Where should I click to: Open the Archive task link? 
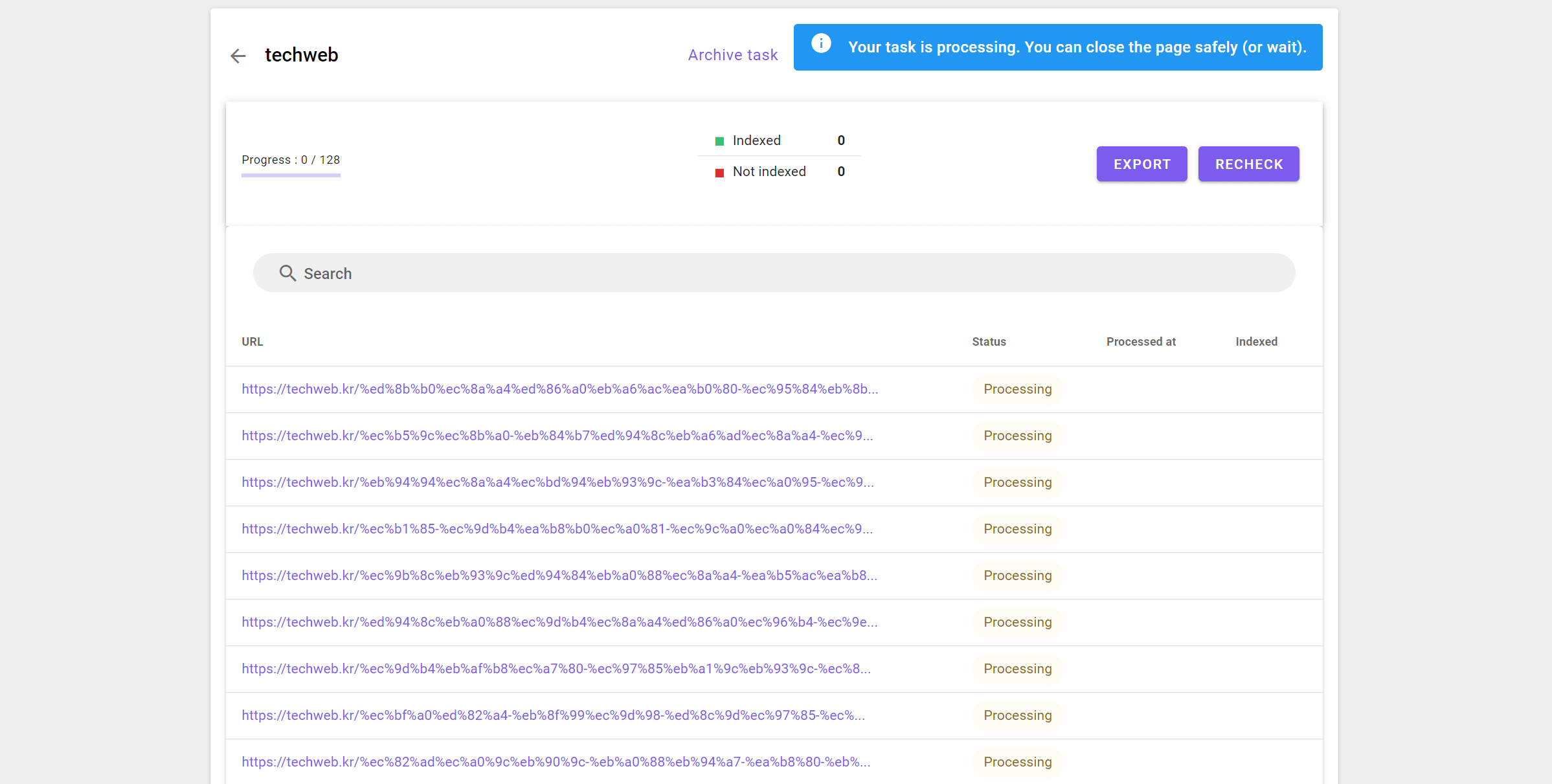tap(733, 55)
